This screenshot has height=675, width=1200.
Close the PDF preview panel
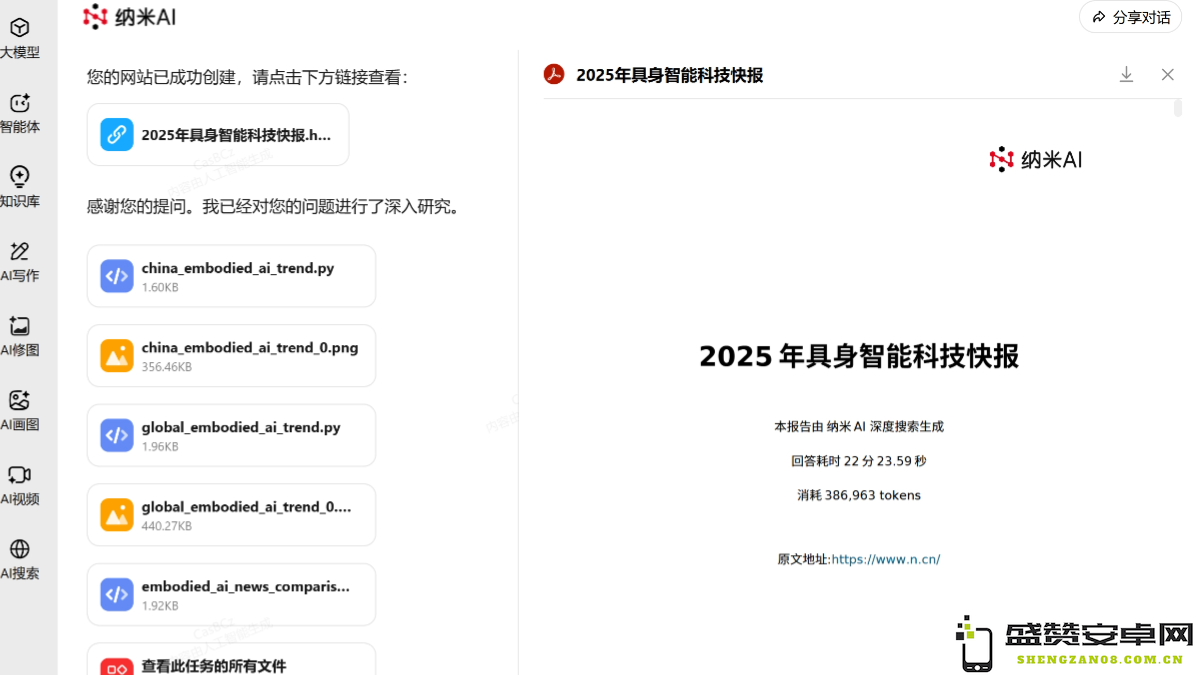pyautogui.click(x=1167, y=75)
